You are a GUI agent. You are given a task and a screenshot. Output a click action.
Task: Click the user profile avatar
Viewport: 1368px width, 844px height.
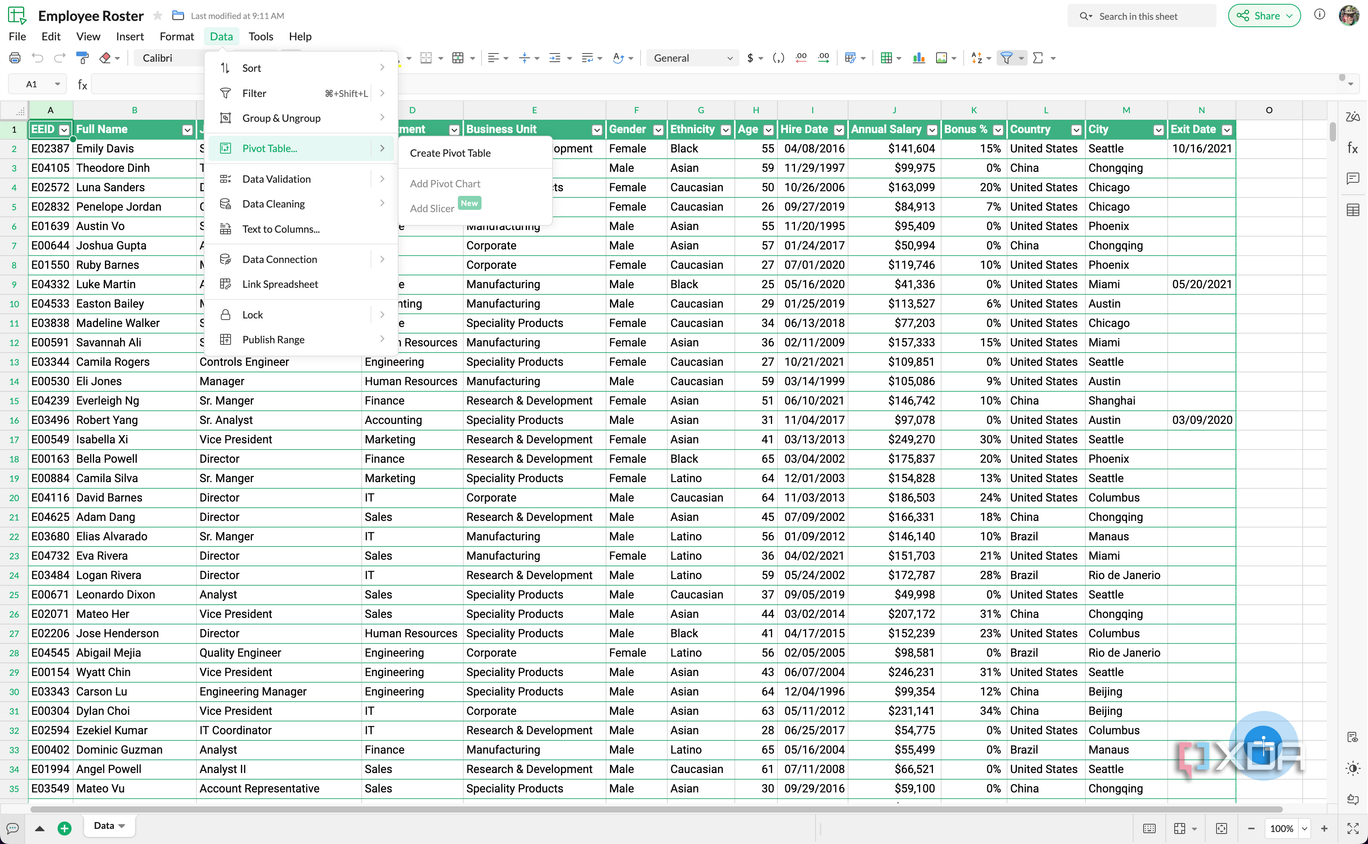(x=1349, y=15)
